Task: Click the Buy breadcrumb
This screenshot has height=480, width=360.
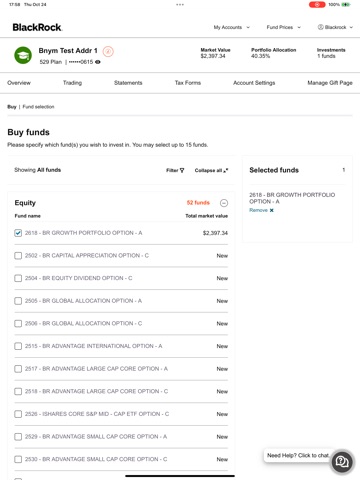Action: [x=12, y=107]
